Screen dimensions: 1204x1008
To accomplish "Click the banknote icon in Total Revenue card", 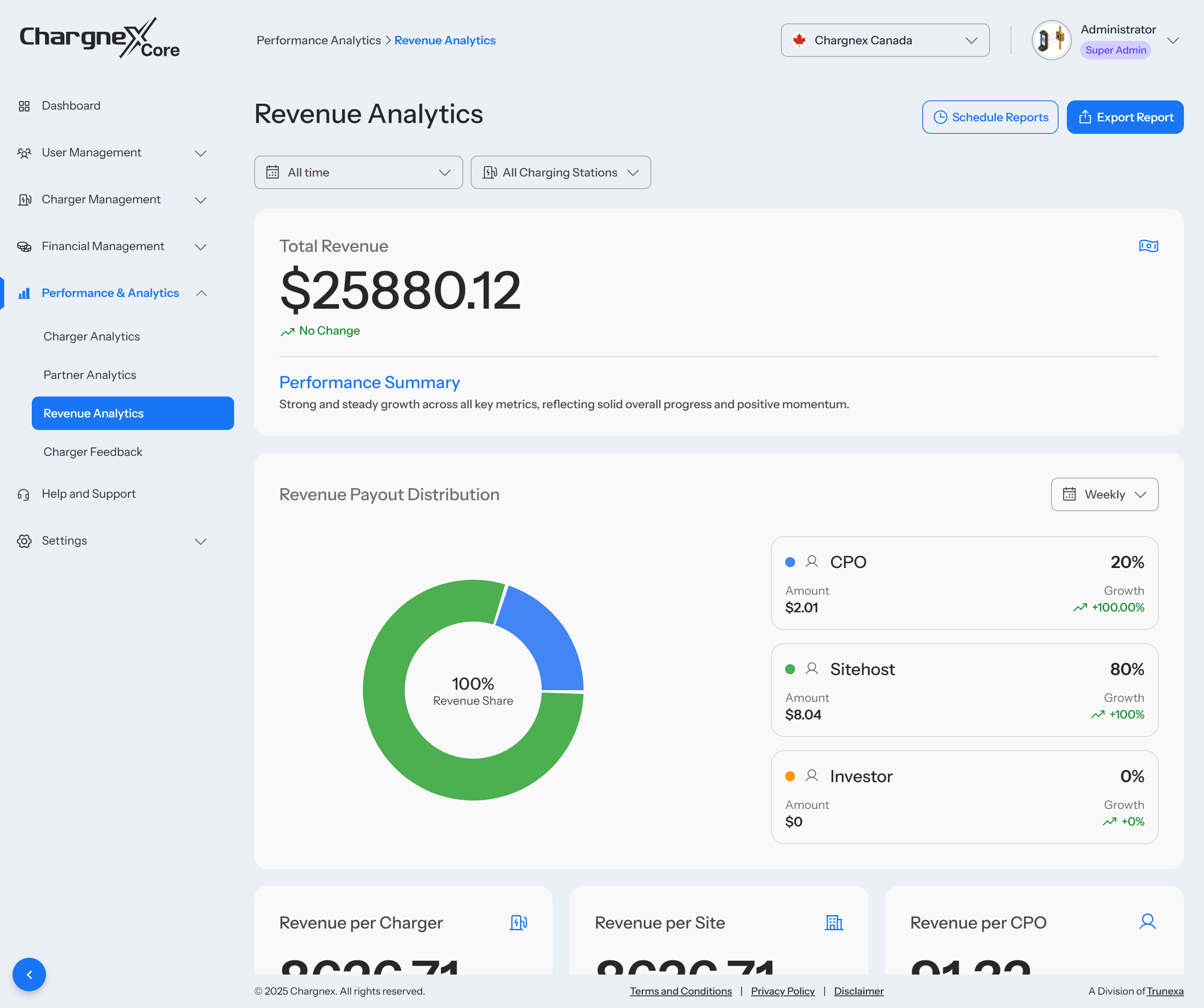I will coord(1148,246).
